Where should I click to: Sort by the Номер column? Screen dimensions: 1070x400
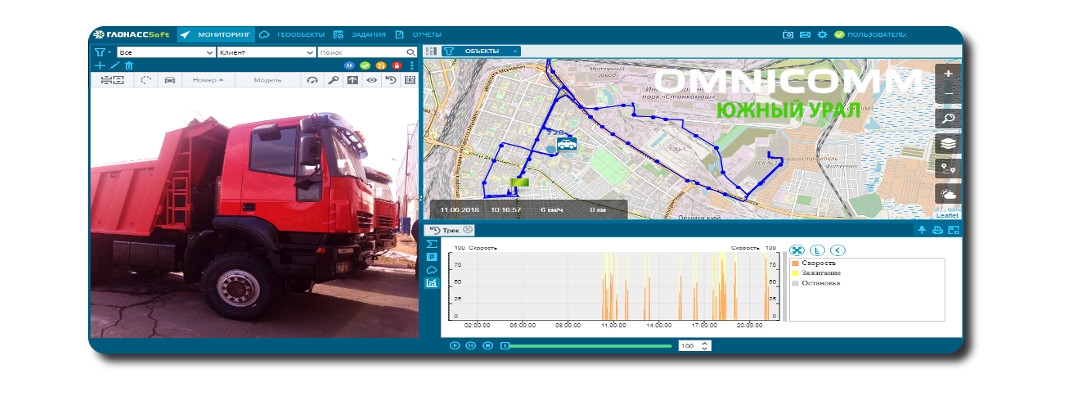point(208,80)
